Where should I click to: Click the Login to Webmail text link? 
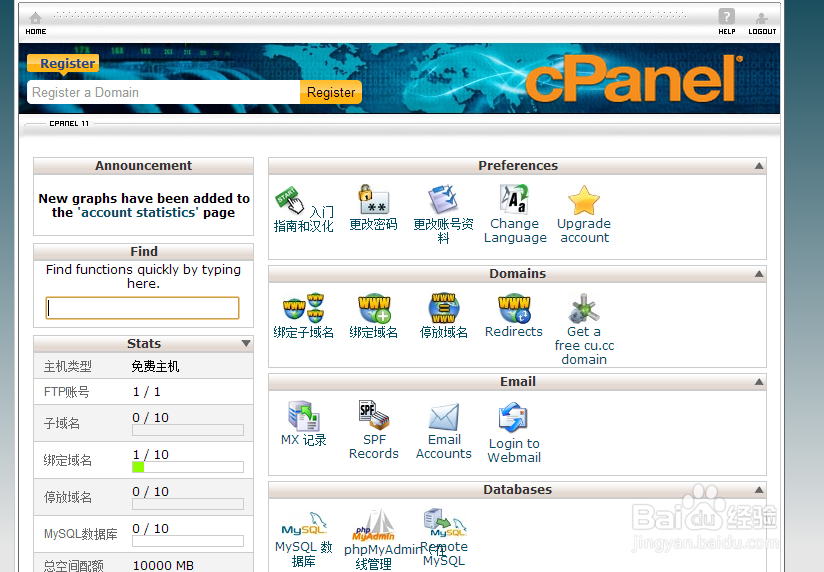coord(514,451)
